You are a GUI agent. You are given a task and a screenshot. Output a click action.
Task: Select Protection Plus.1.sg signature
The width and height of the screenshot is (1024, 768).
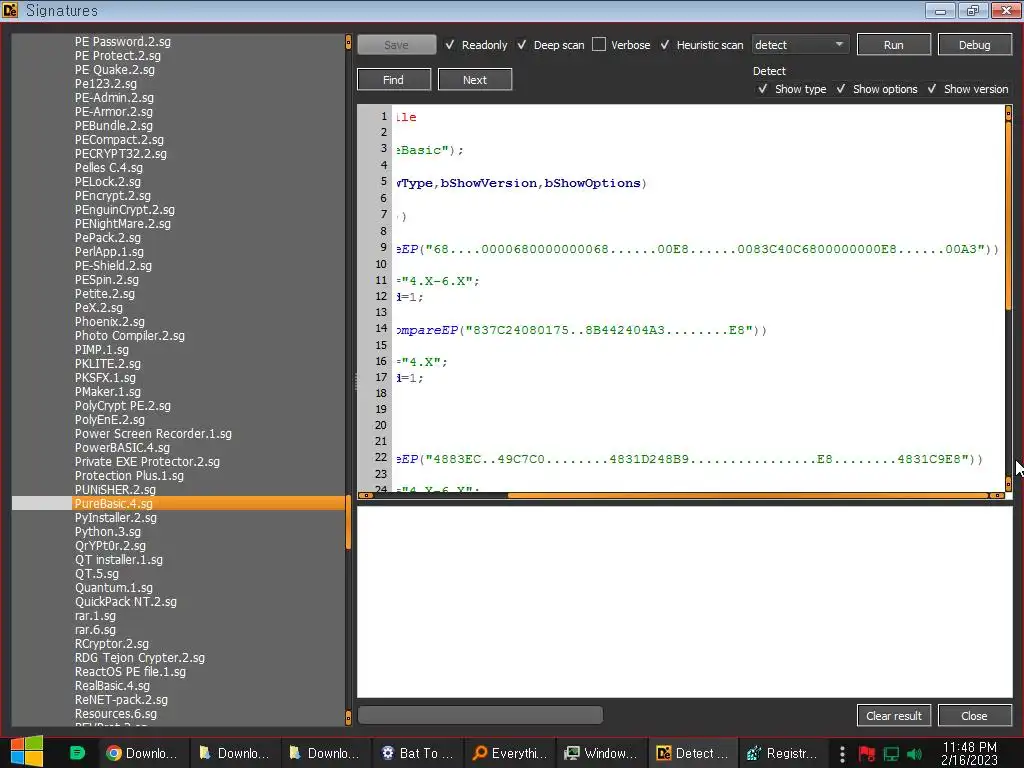[x=129, y=475]
